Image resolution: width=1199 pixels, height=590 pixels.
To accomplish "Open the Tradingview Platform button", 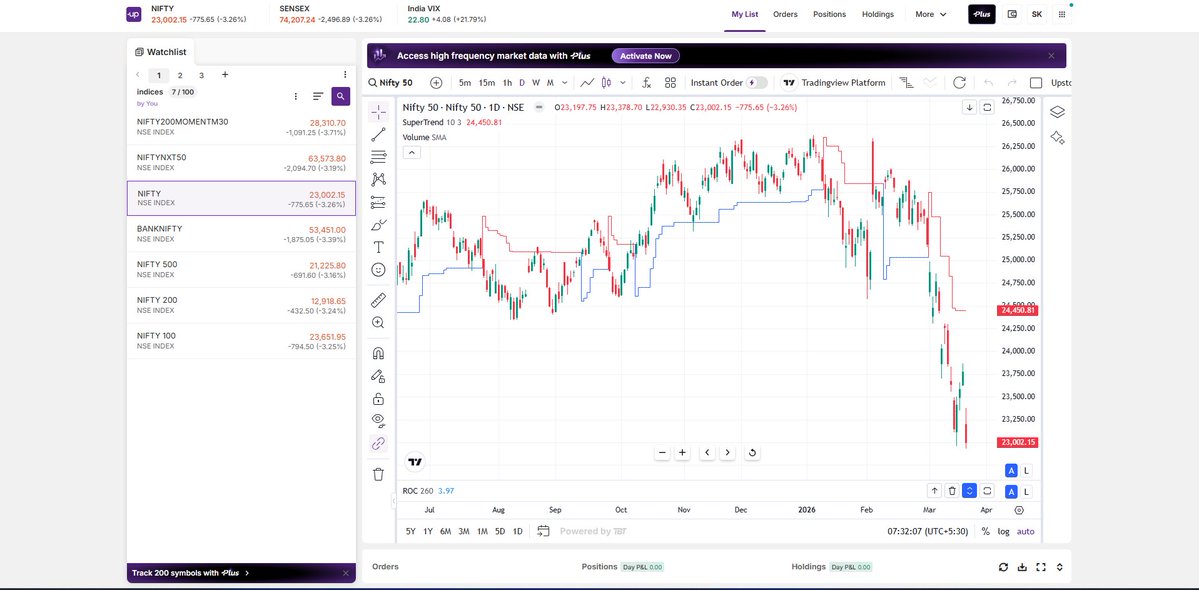I will pos(833,83).
